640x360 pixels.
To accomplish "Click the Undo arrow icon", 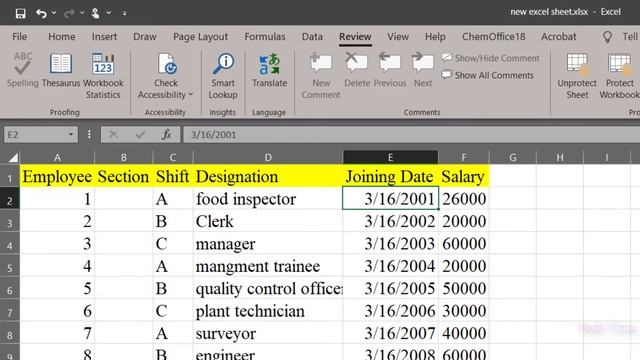I will [41, 13].
